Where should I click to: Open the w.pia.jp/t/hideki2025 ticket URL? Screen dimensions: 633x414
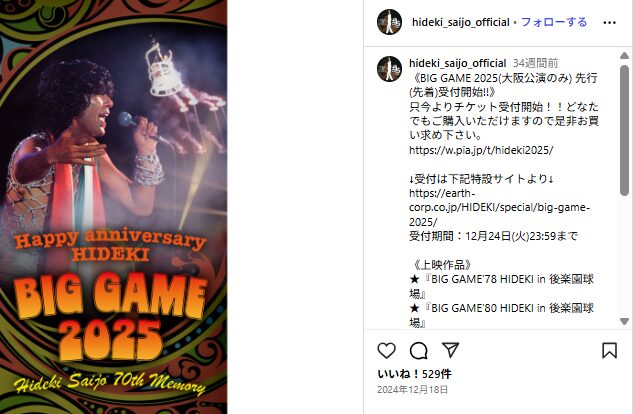(481, 150)
